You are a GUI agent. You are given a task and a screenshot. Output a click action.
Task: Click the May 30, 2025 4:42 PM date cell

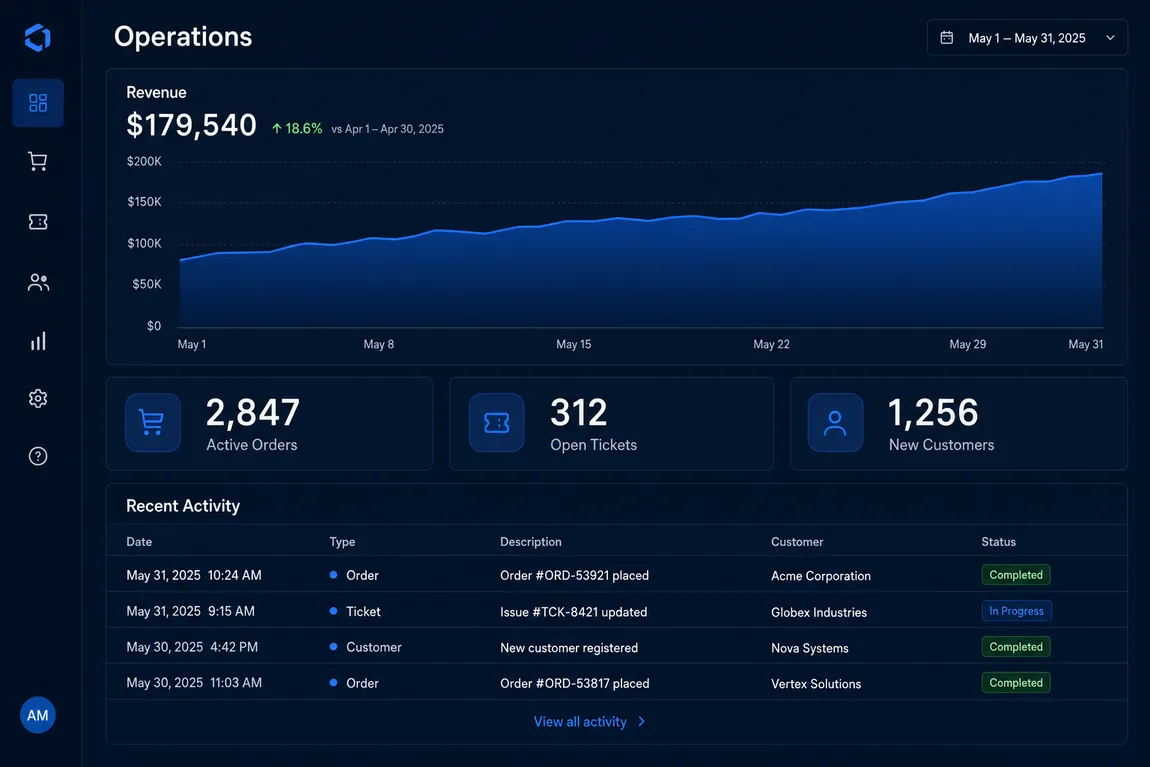192,647
